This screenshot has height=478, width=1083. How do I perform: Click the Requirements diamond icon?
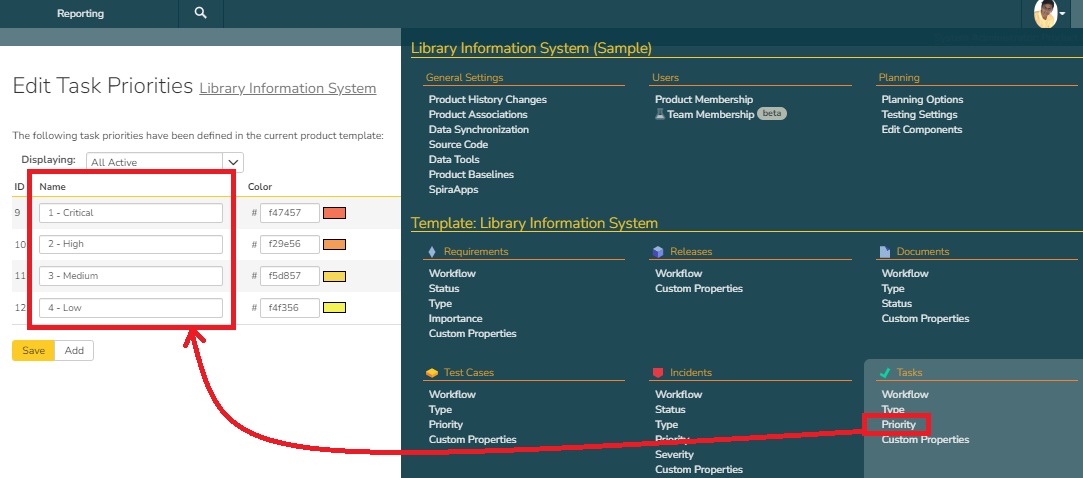click(432, 252)
